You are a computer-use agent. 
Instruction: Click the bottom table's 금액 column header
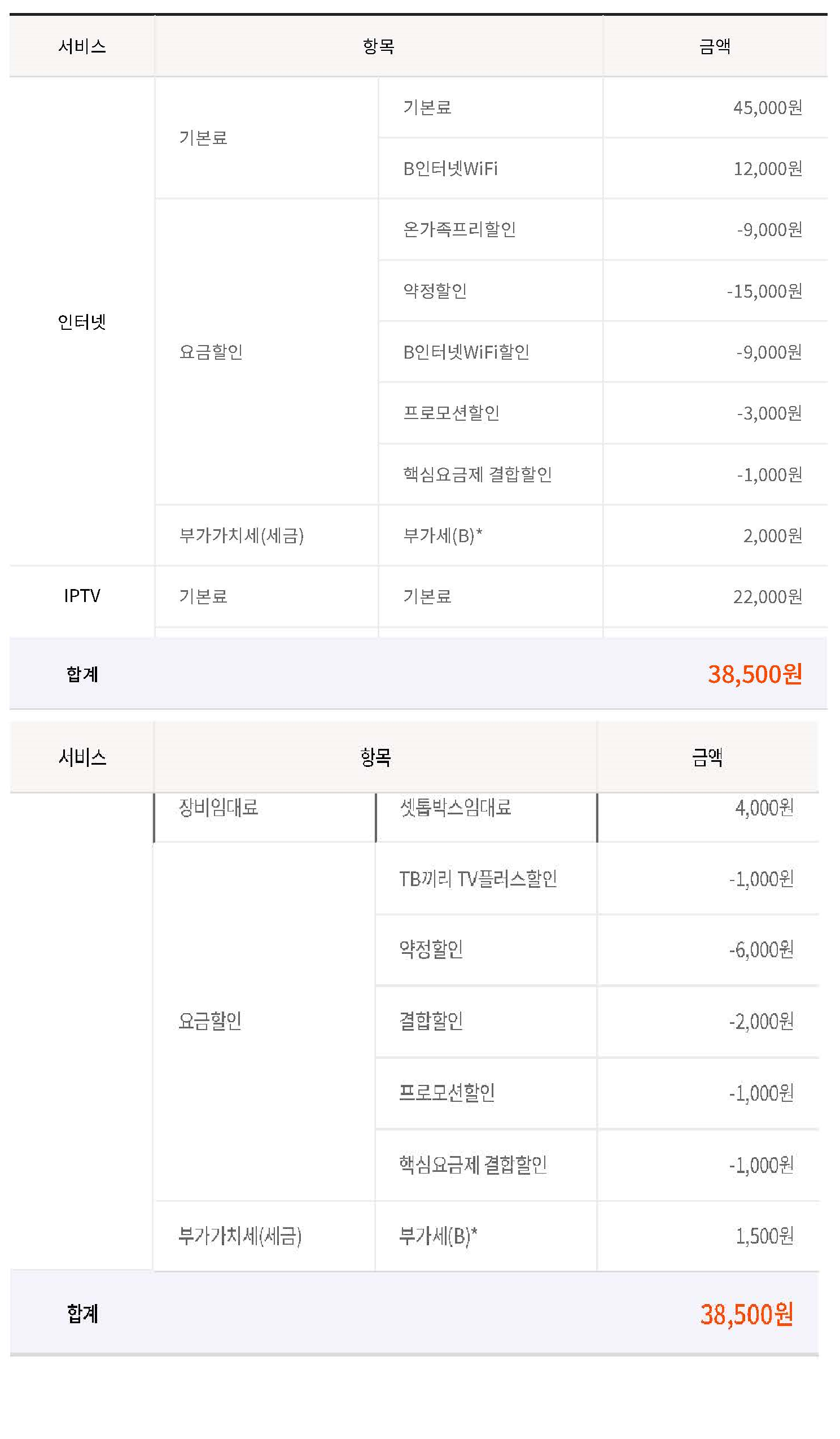(x=707, y=758)
